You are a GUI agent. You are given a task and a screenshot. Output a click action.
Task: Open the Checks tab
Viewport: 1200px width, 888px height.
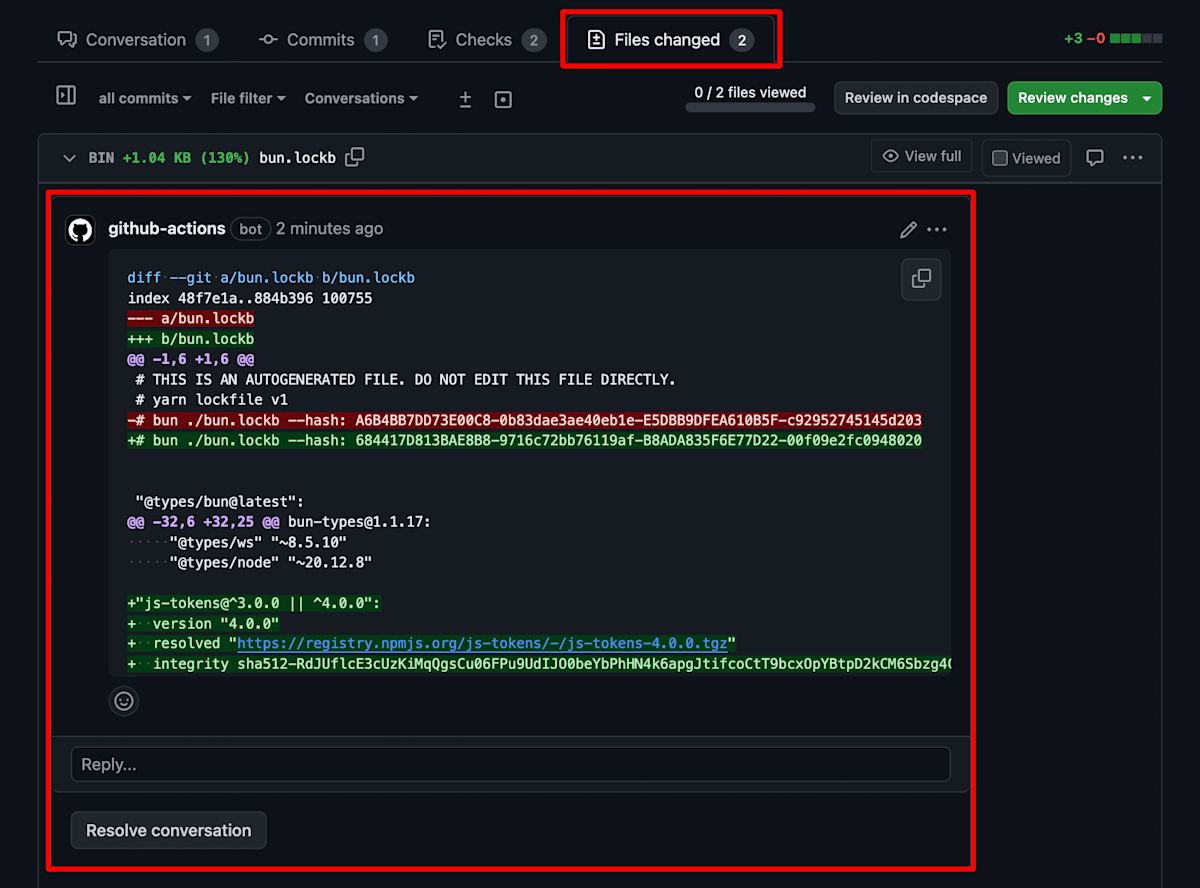(x=485, y=40)
